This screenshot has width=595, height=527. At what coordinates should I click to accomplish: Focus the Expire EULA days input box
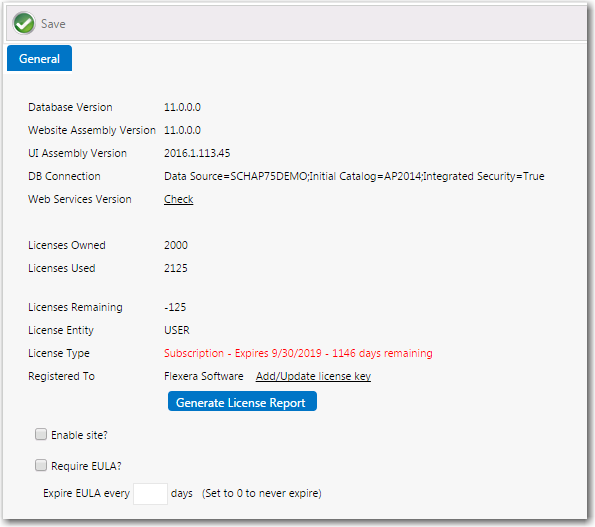(x=150, y=494)
